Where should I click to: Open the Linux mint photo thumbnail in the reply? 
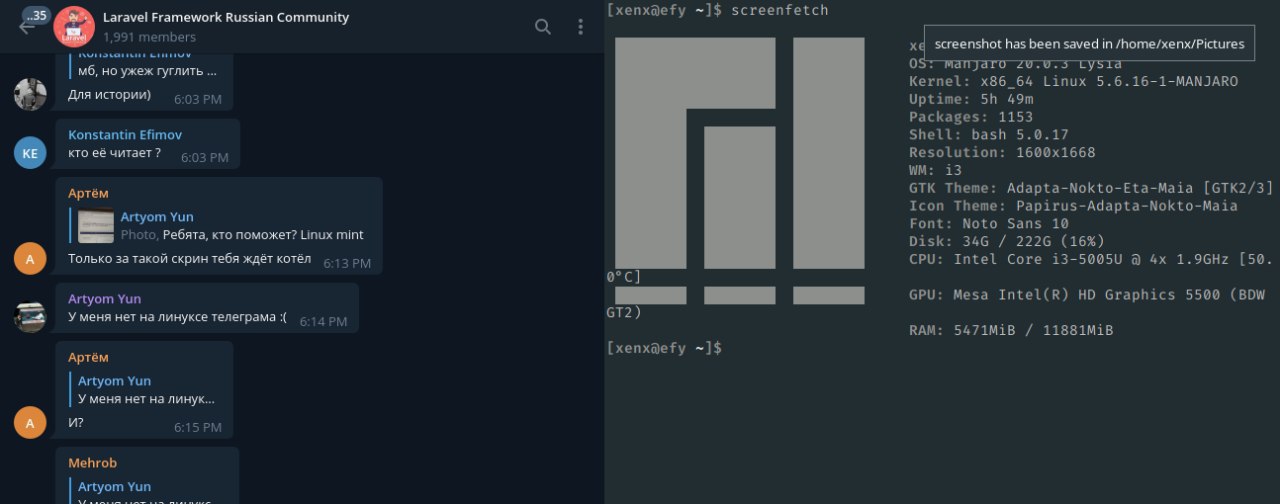point(95,226)
